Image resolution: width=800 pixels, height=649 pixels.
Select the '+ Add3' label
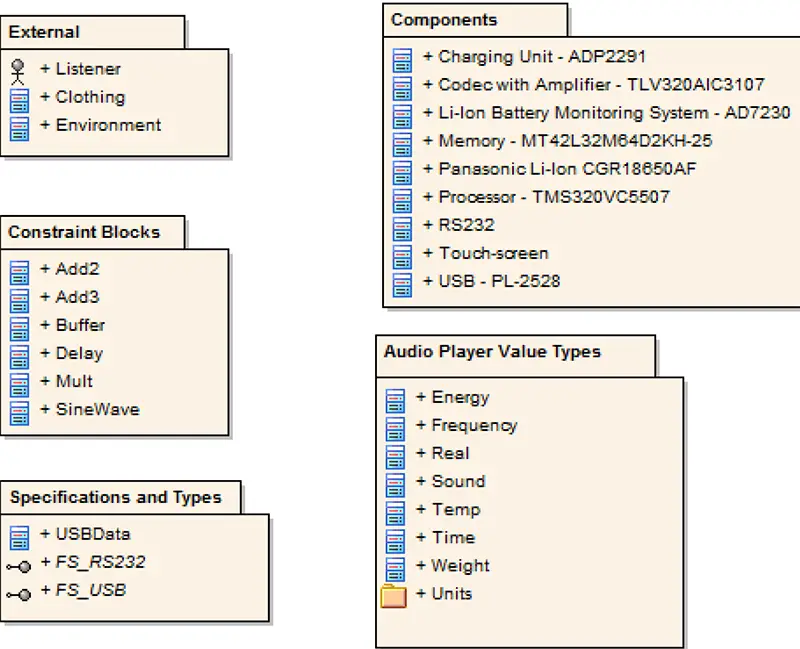coord(70,297)
